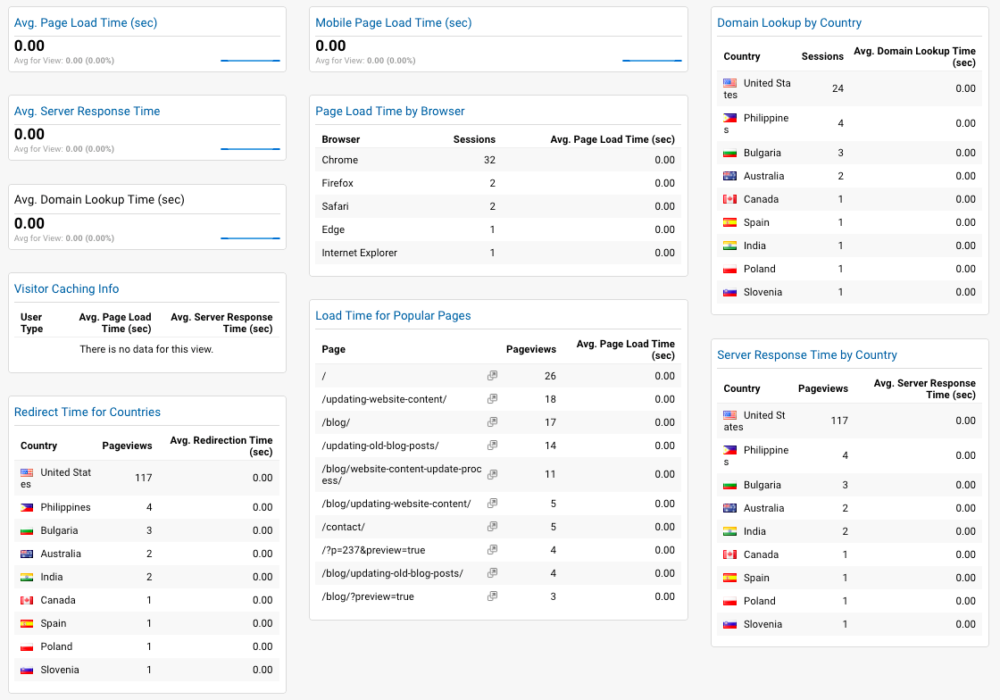Image resolution: width=1000 pixels, height=700 pixels.
Task: Open external link icon for /blog/?preview=true row
Action: click(492, 597)
